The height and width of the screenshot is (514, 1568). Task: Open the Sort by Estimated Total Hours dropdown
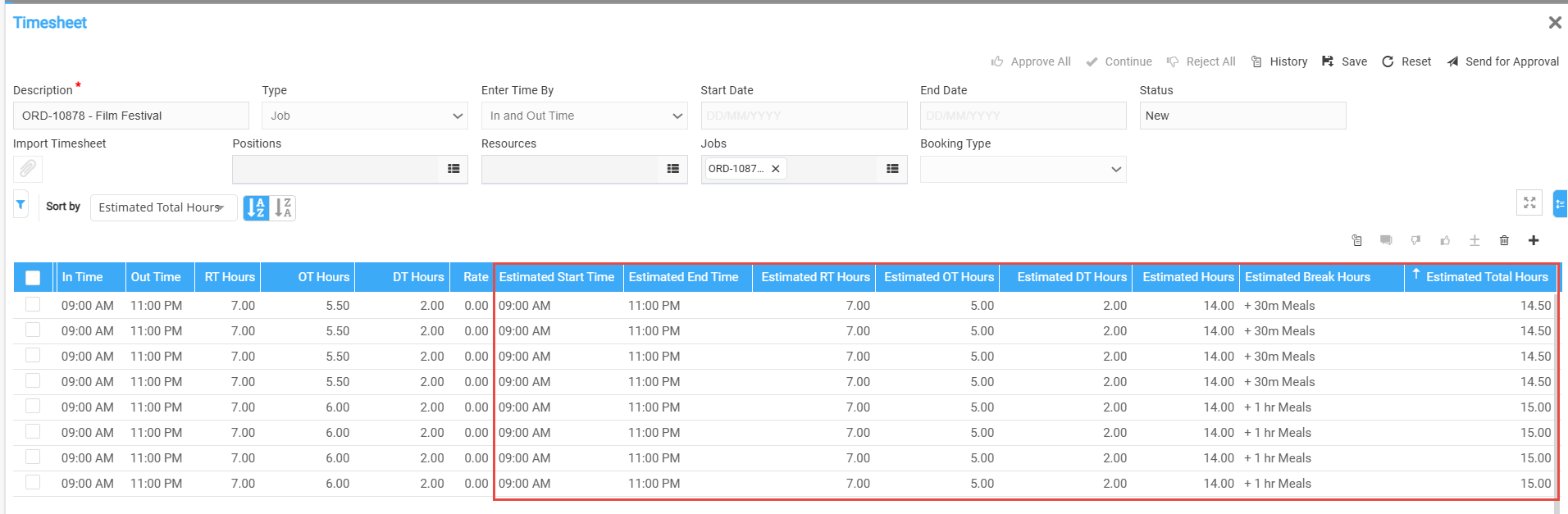pyautogui.click(x=162, y=208)
